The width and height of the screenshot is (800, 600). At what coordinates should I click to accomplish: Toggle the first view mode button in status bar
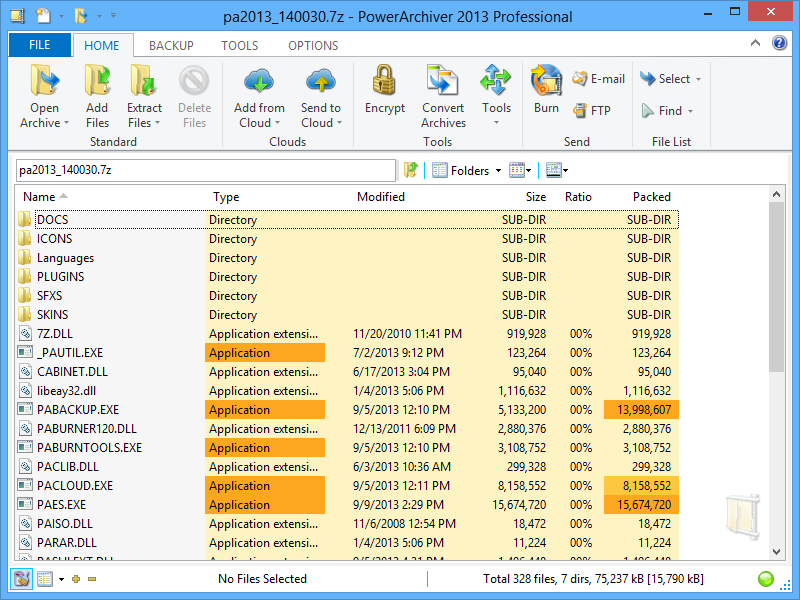point(21,579)
